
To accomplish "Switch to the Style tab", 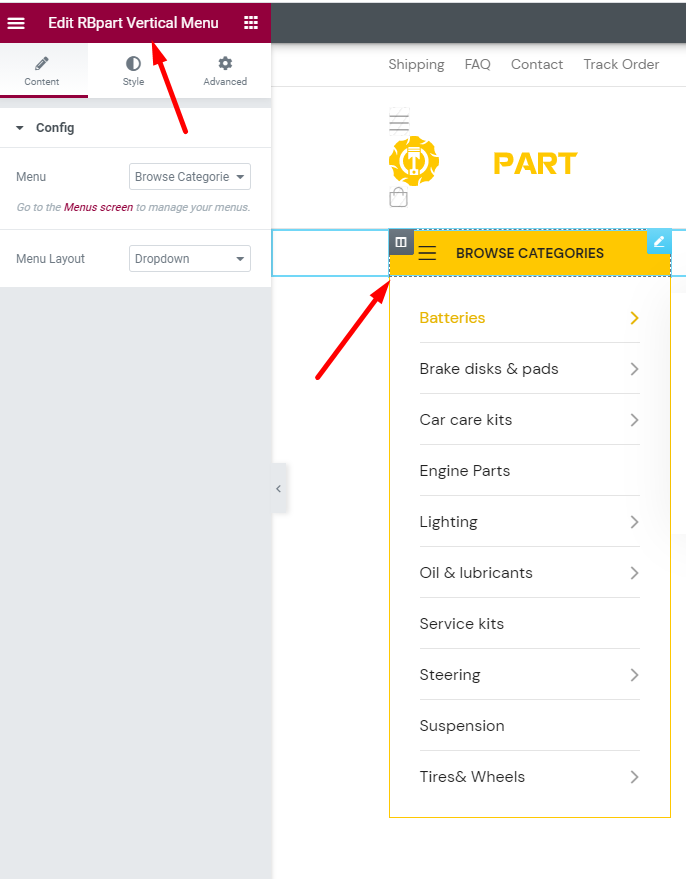I will click(133, 71).
